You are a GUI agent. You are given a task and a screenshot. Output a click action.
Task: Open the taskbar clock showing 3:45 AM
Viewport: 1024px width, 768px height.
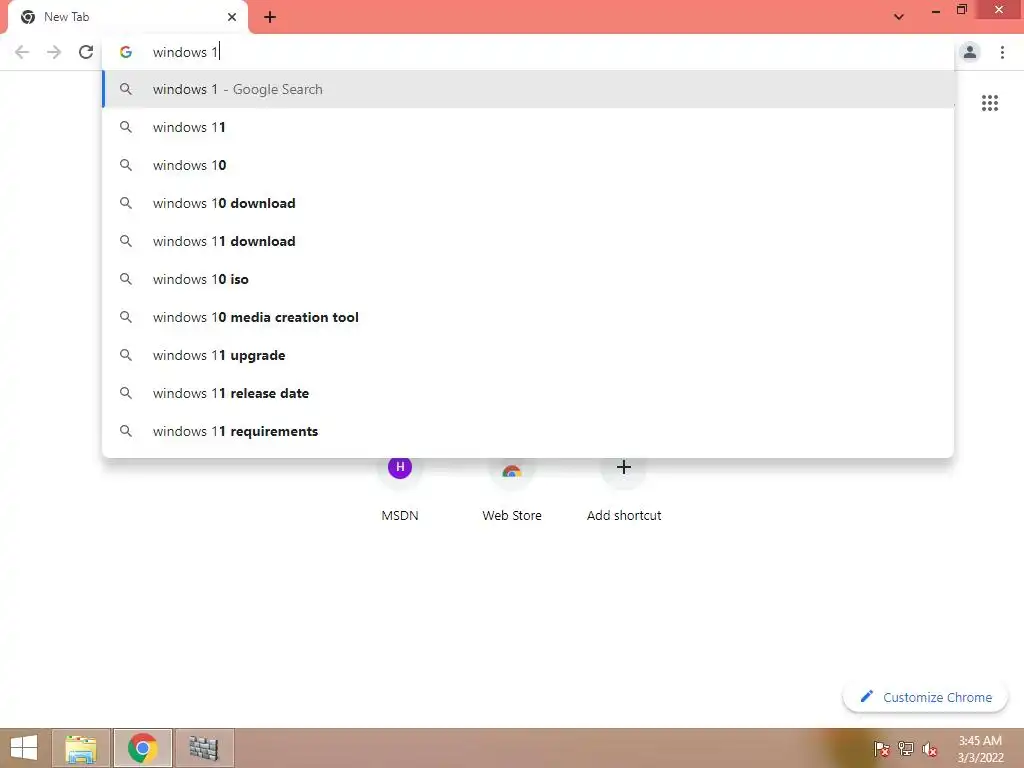point(980,749)
